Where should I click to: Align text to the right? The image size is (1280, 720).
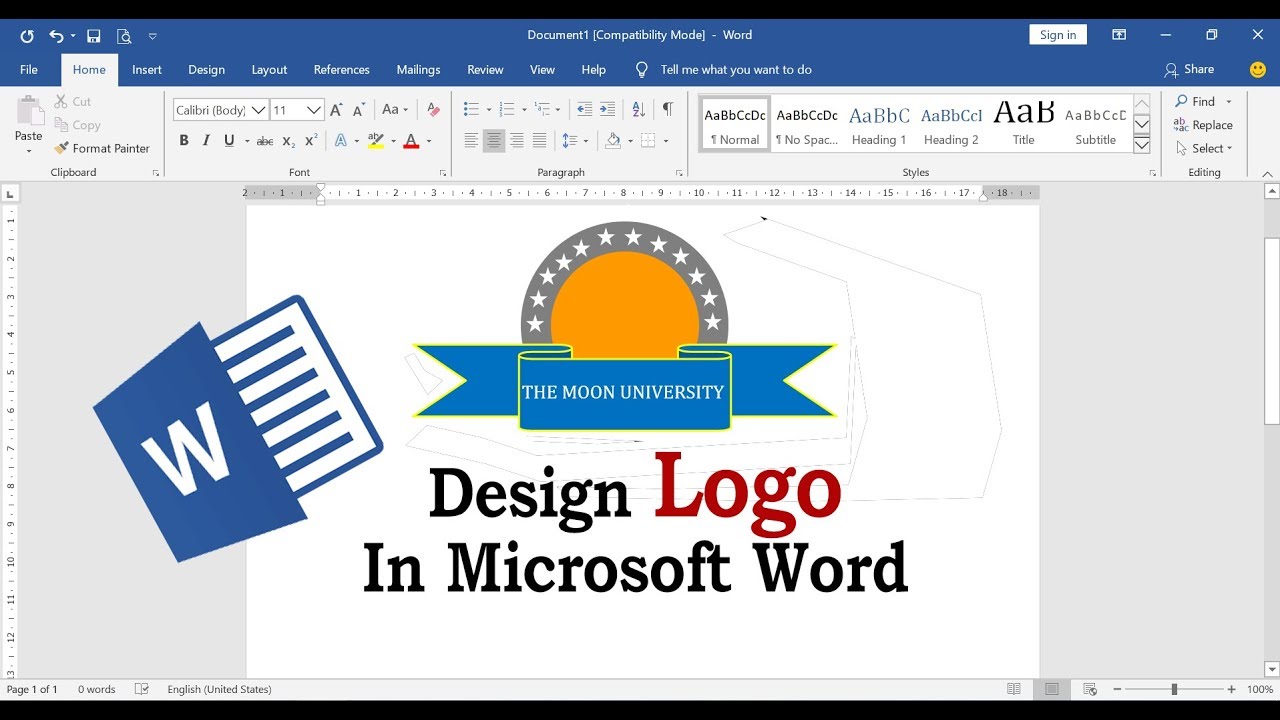[517, 141]
